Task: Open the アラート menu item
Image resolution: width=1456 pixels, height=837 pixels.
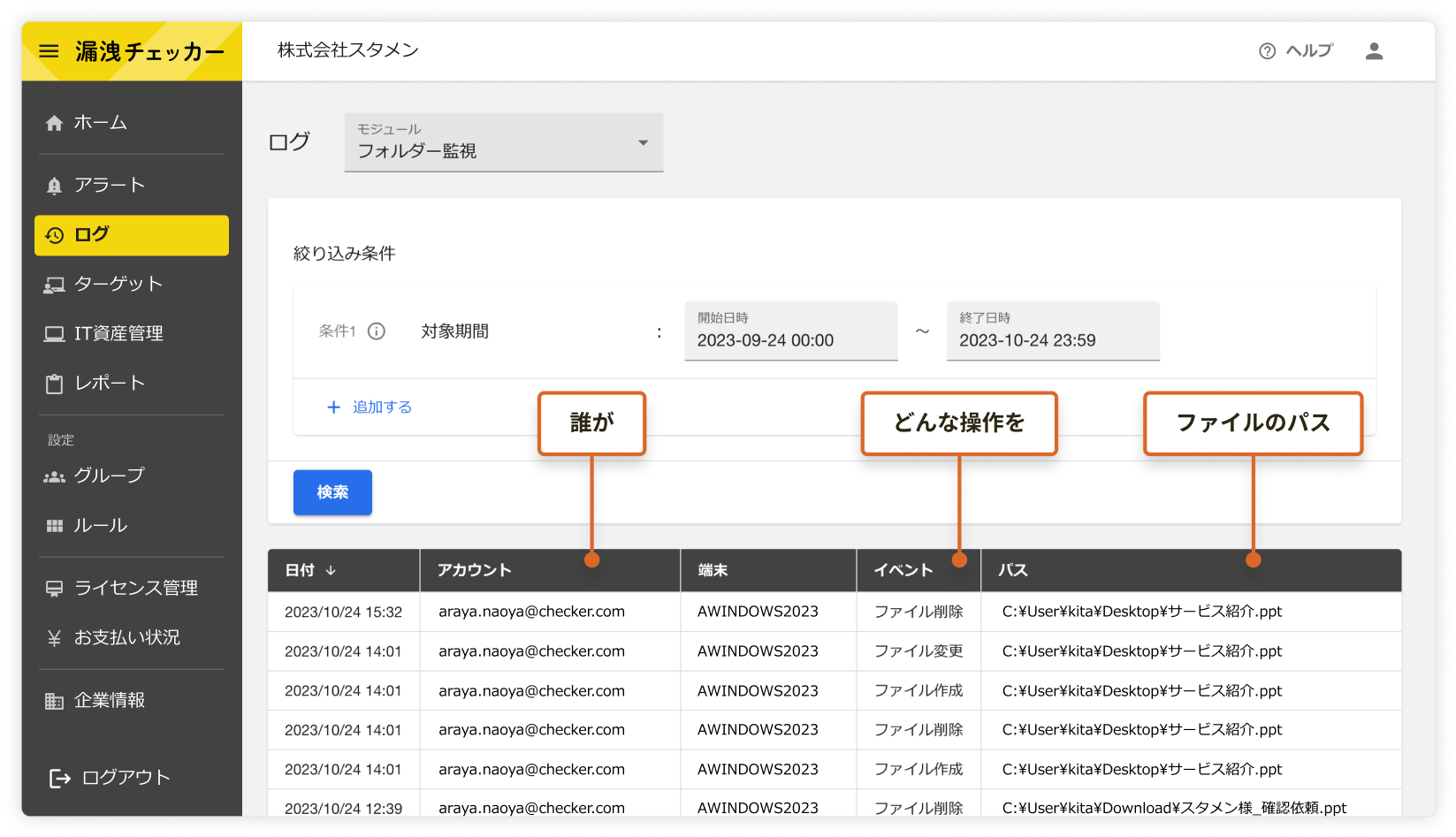Action: click(x=132, y=186)
